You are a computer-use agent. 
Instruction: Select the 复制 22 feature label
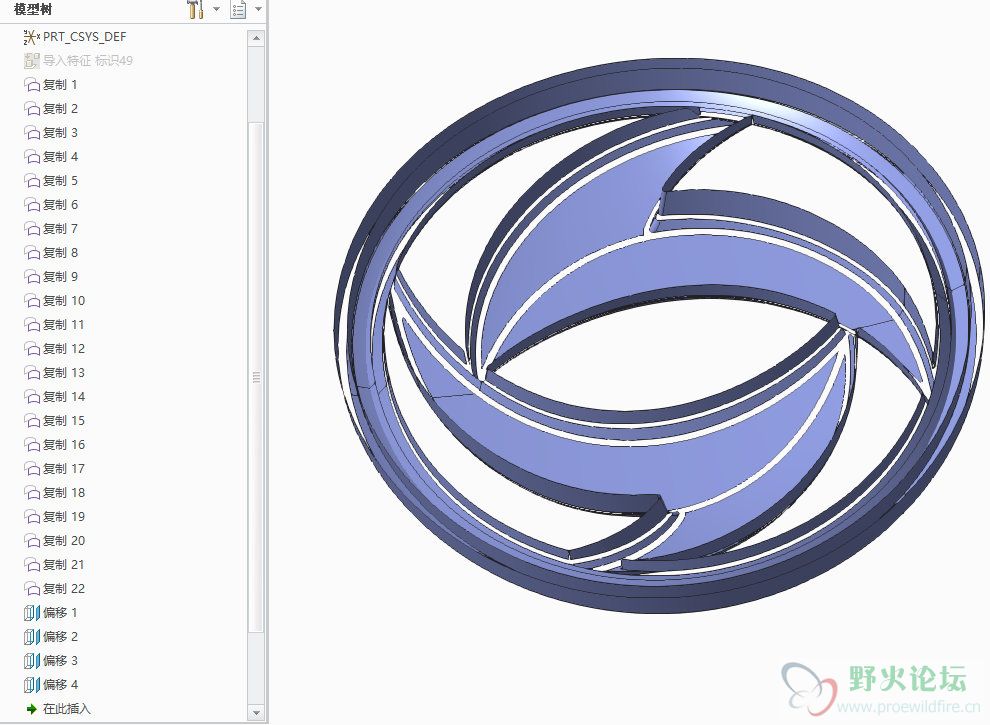click(x=64, y=589)
